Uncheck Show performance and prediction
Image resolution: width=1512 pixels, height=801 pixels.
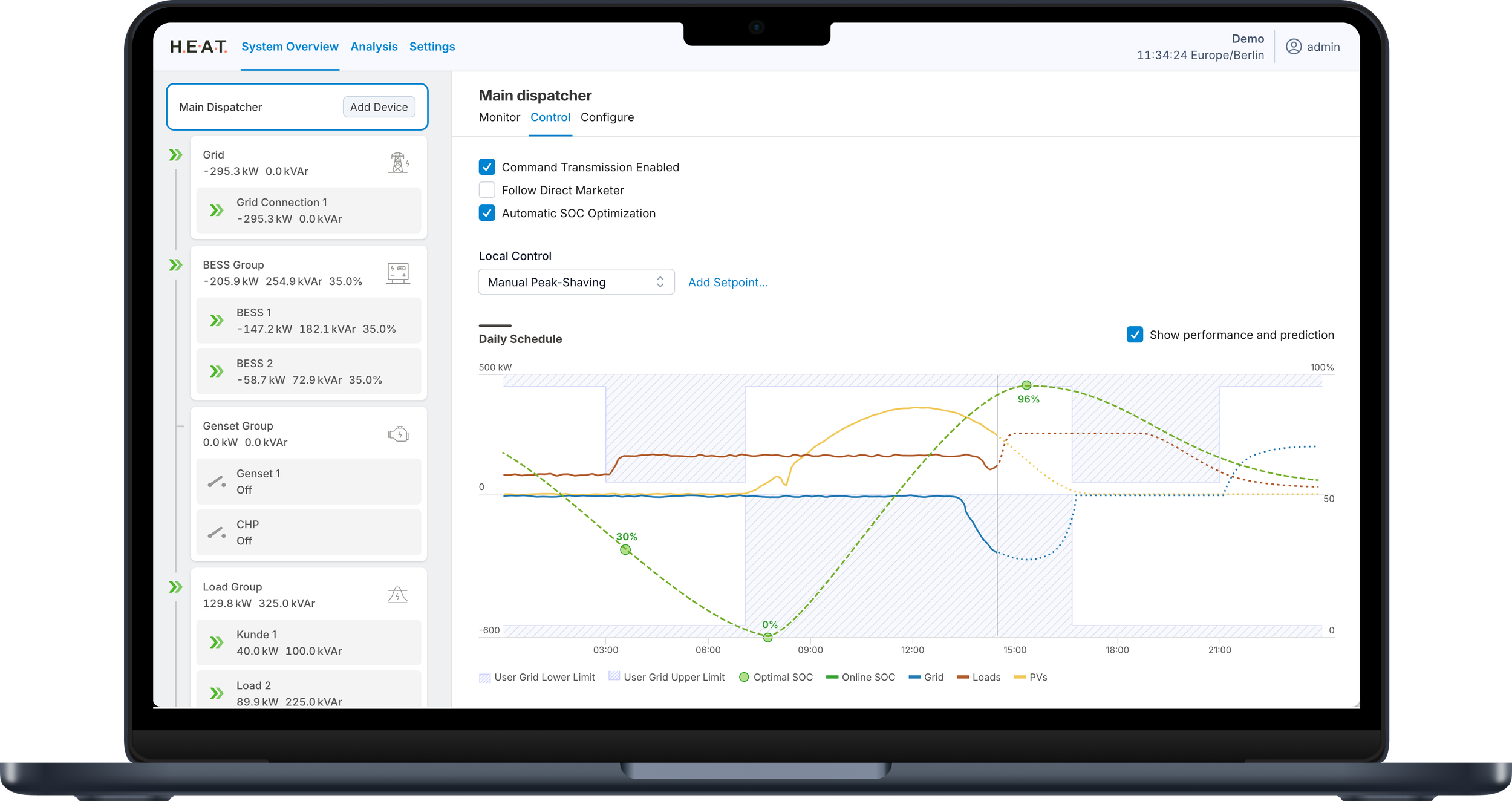coord(1135,335)
